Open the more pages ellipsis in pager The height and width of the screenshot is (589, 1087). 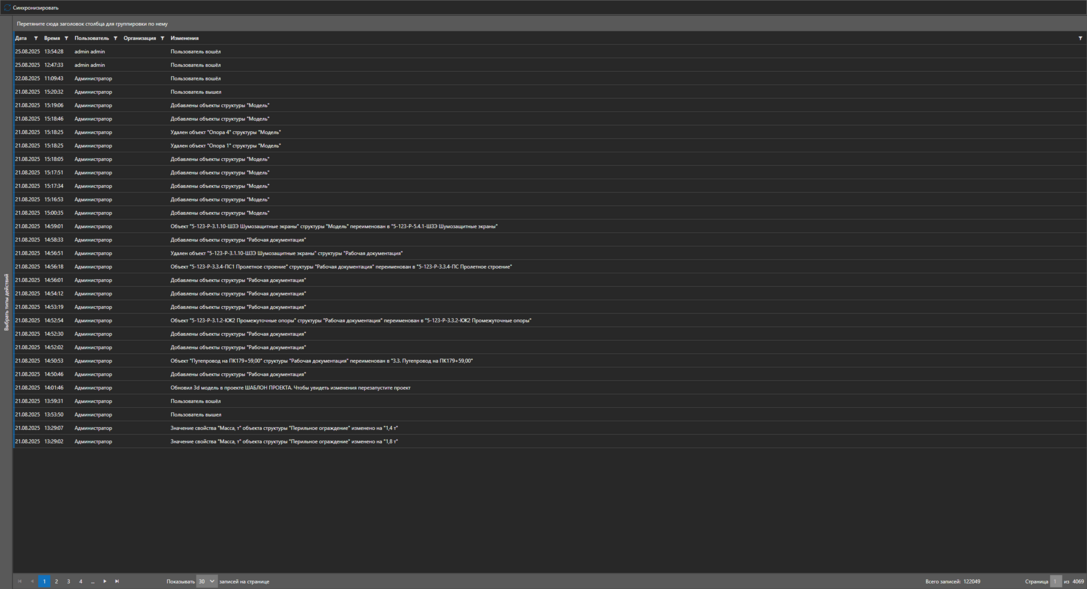point(93,581)
